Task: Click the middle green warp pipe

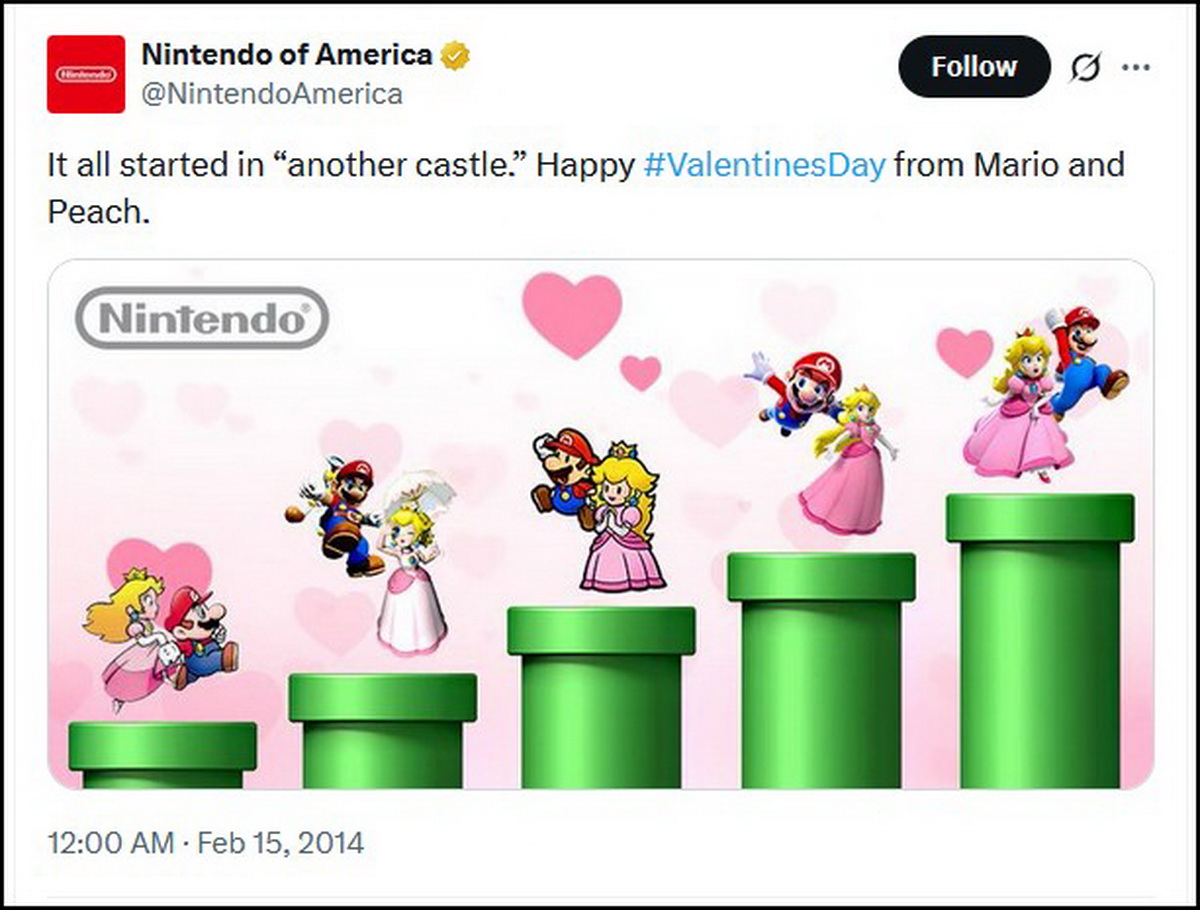Action: point(601,697)
